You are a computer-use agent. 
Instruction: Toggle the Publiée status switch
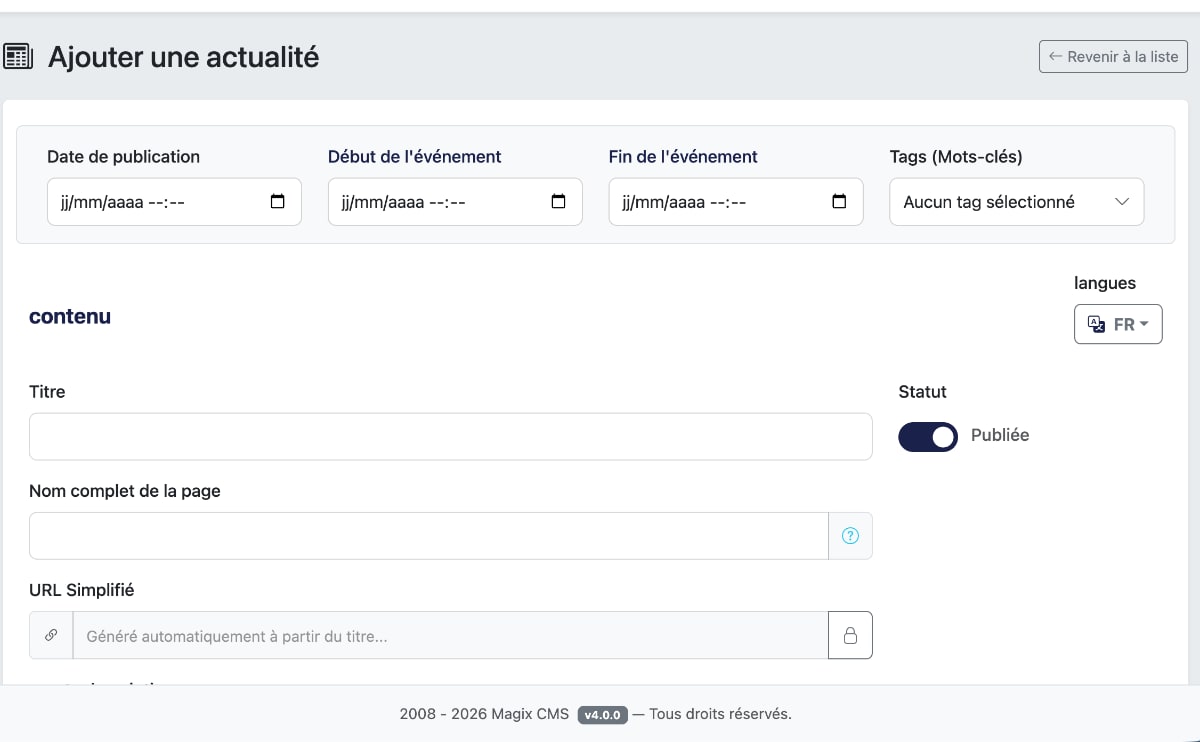[927, 436]
